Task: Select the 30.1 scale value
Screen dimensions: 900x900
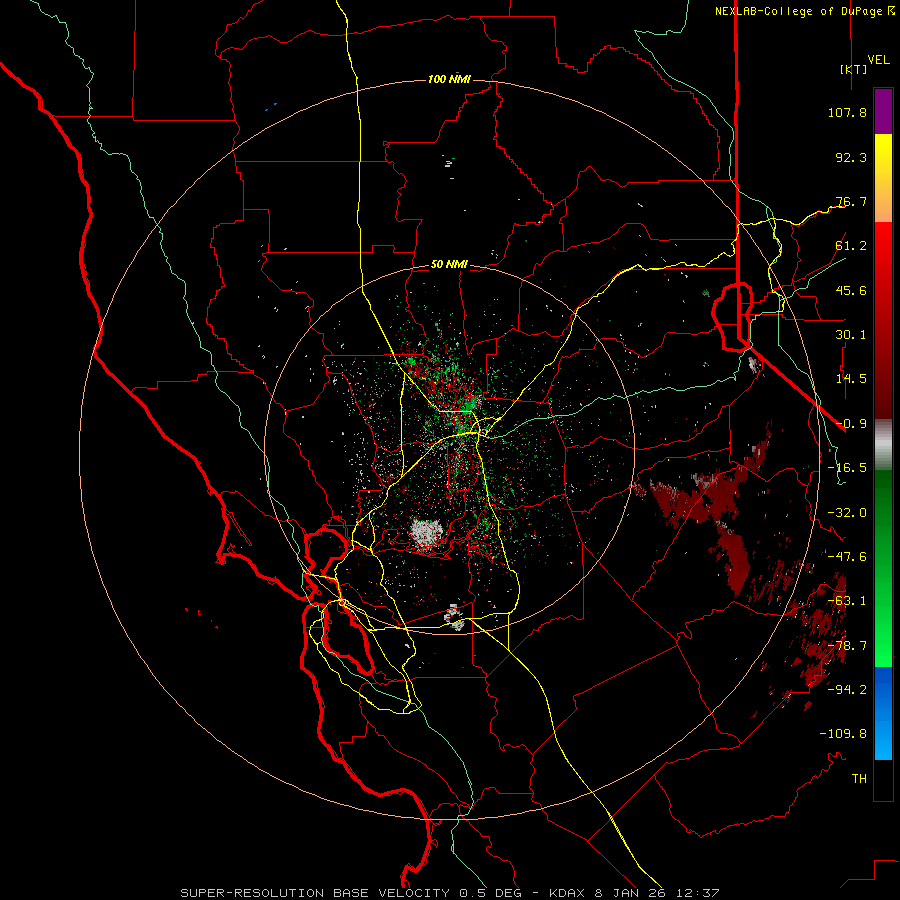Action: tap(851, 335)
